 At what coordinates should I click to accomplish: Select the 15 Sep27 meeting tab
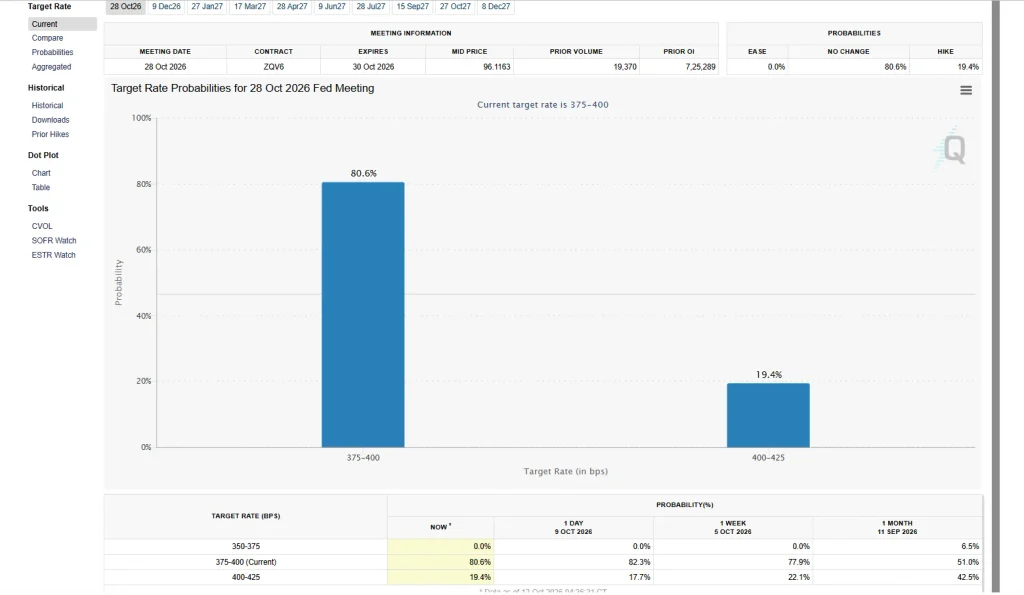point(413,7)
